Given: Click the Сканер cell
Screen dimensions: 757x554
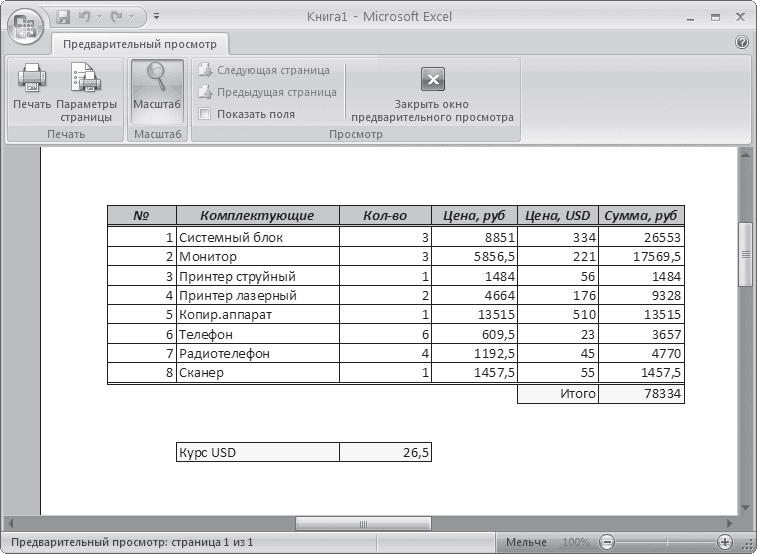Looking at the screenshot, I should pyautogui.click(x=258, y=373).
